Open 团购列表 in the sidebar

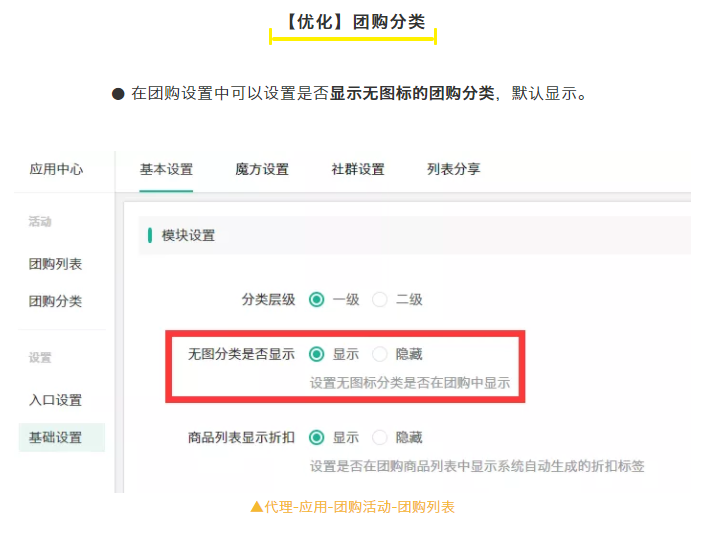[x=55, y=264]
